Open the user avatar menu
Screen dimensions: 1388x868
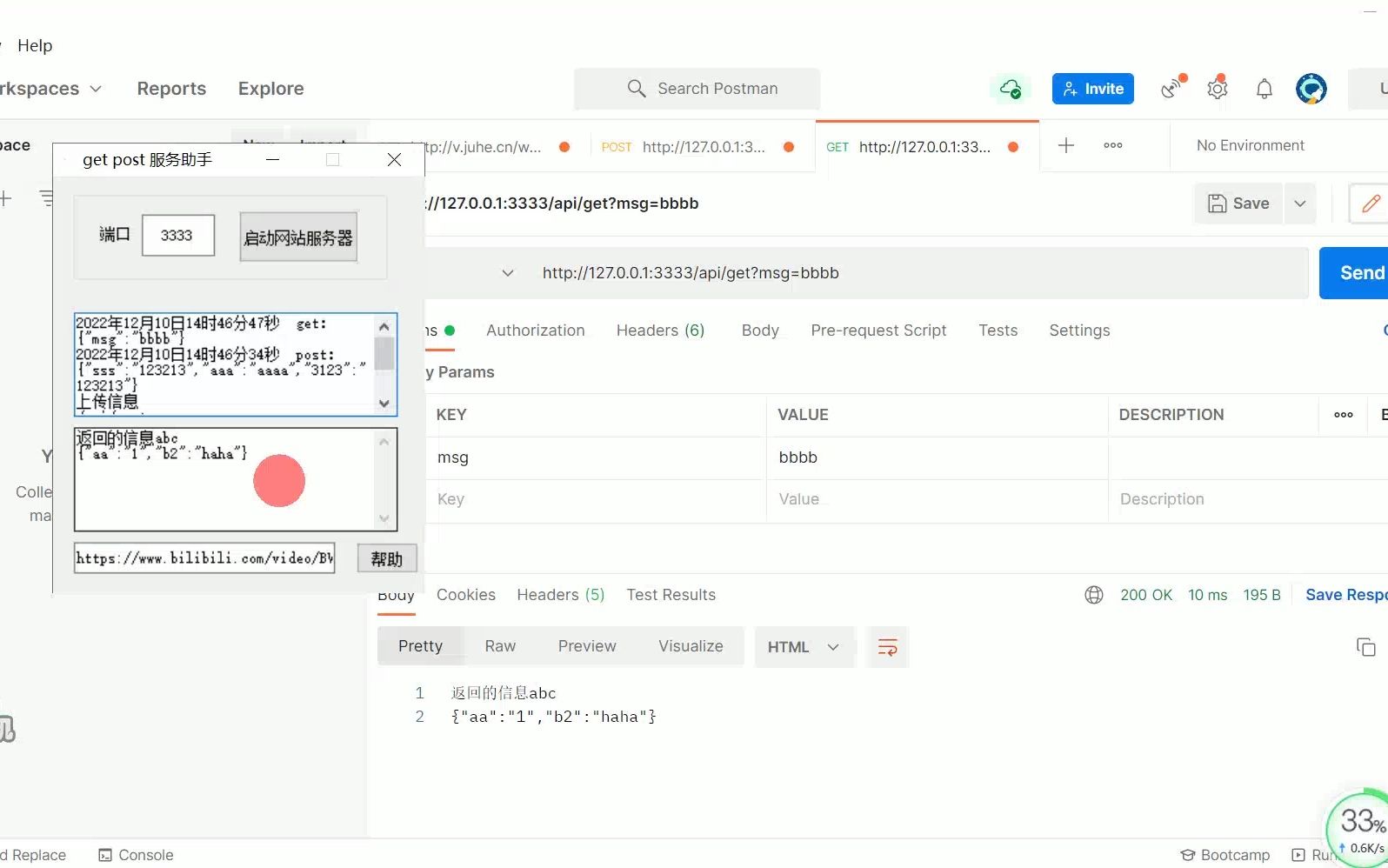point(1311,89)
